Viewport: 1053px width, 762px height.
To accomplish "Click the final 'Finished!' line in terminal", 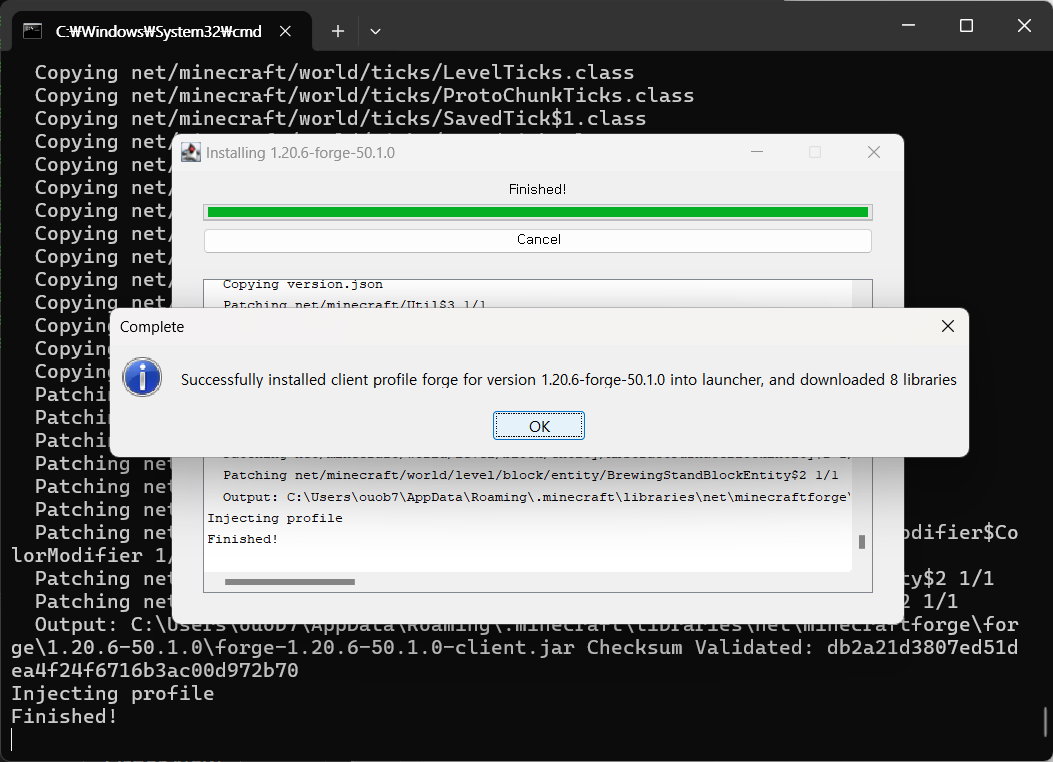I will [x=64, y=716].
